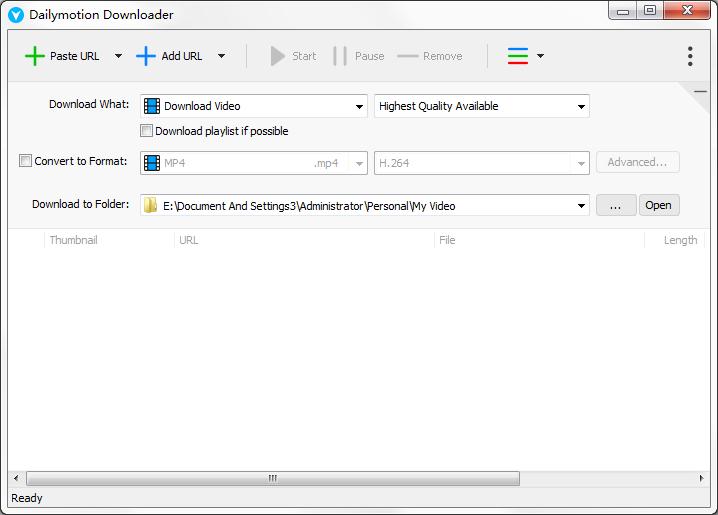The height and width of the screenshot is (515, 718).
Task: Sort by the Length column header
Action: click(x=680, y=240)
